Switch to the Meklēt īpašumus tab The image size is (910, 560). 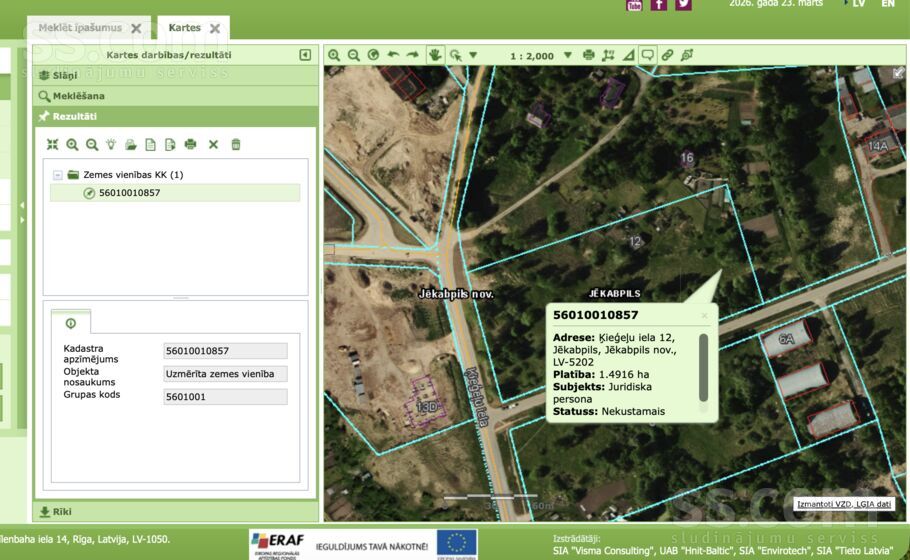(x=80, y=28)
